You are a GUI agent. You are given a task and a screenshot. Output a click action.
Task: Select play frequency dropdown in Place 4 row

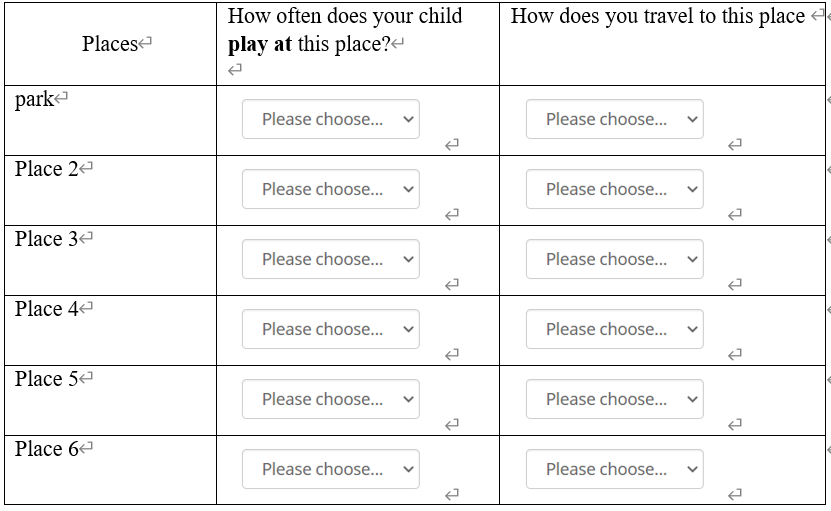(x=330, y=329)
